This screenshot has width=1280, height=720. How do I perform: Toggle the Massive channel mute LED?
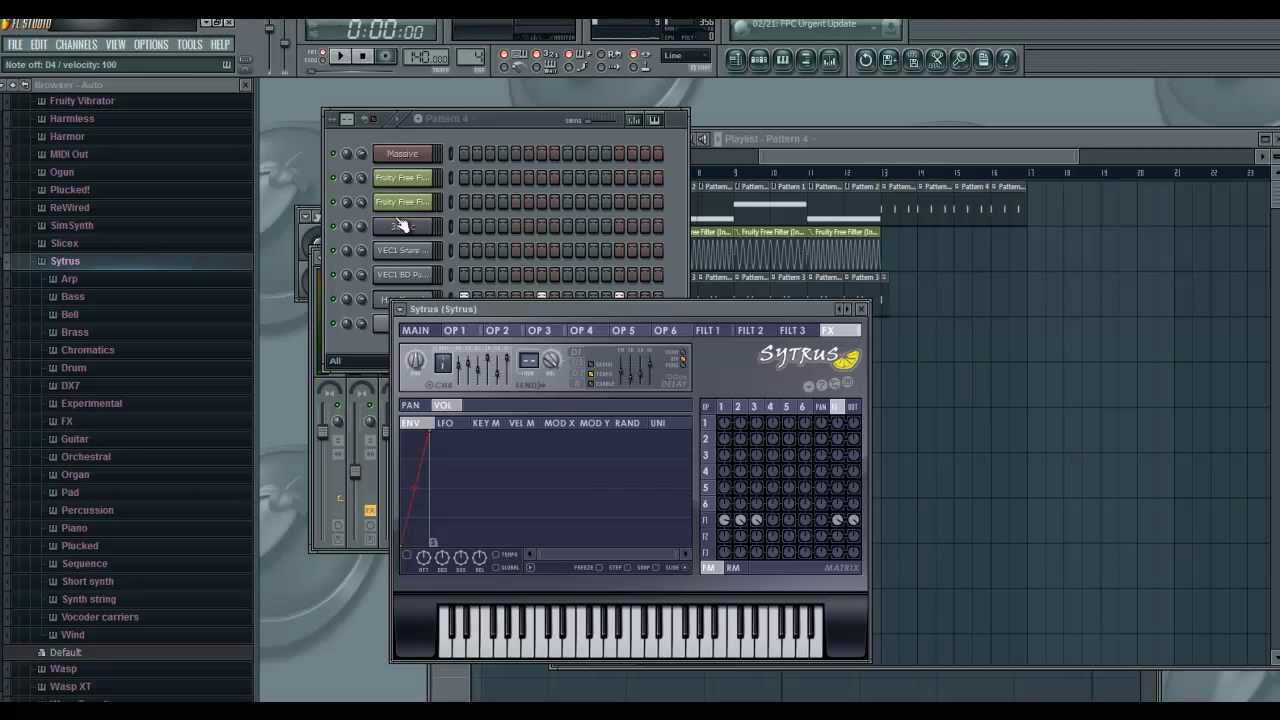[x=333, y=154]
